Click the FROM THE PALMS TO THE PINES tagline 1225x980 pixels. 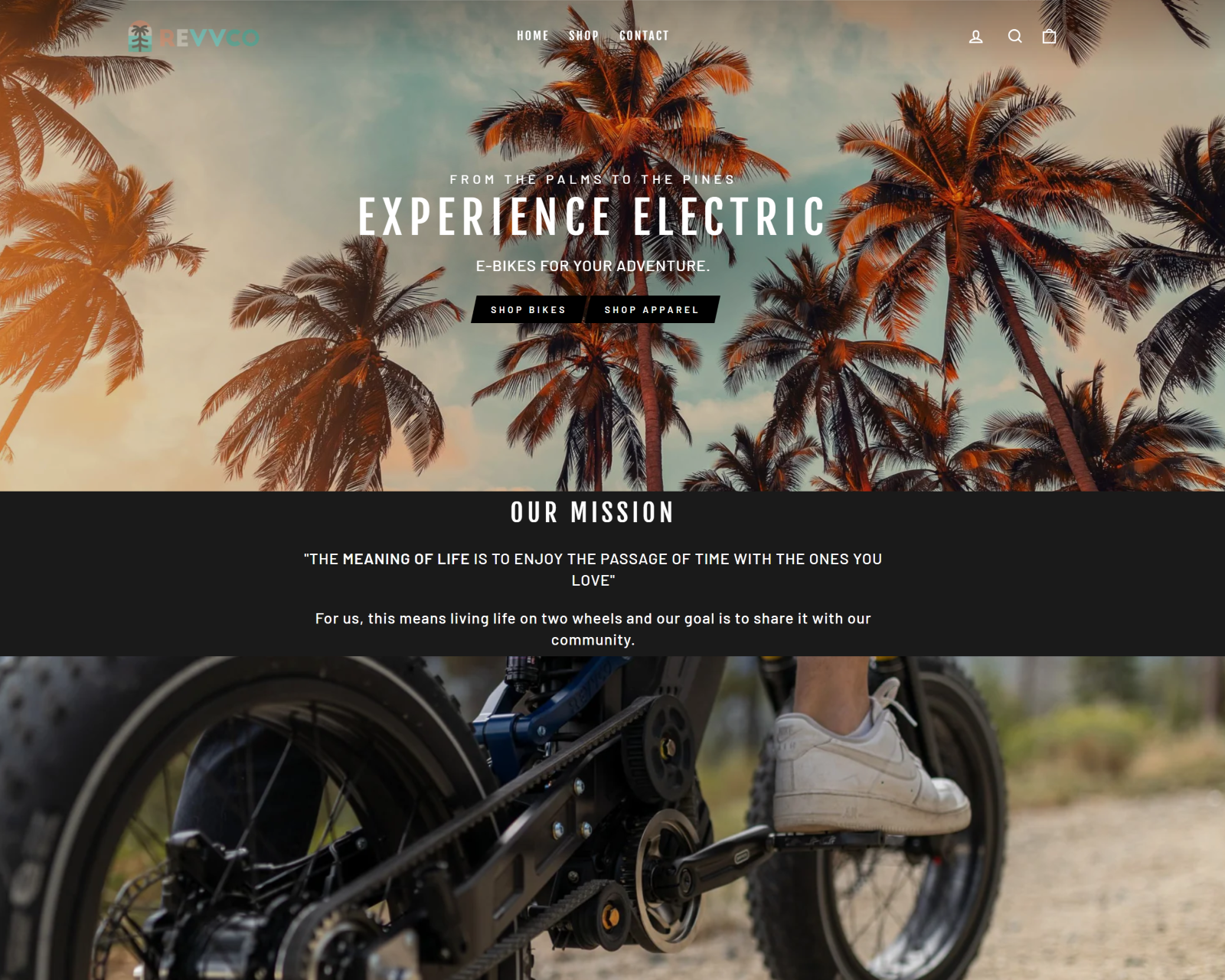click(593, 179)
